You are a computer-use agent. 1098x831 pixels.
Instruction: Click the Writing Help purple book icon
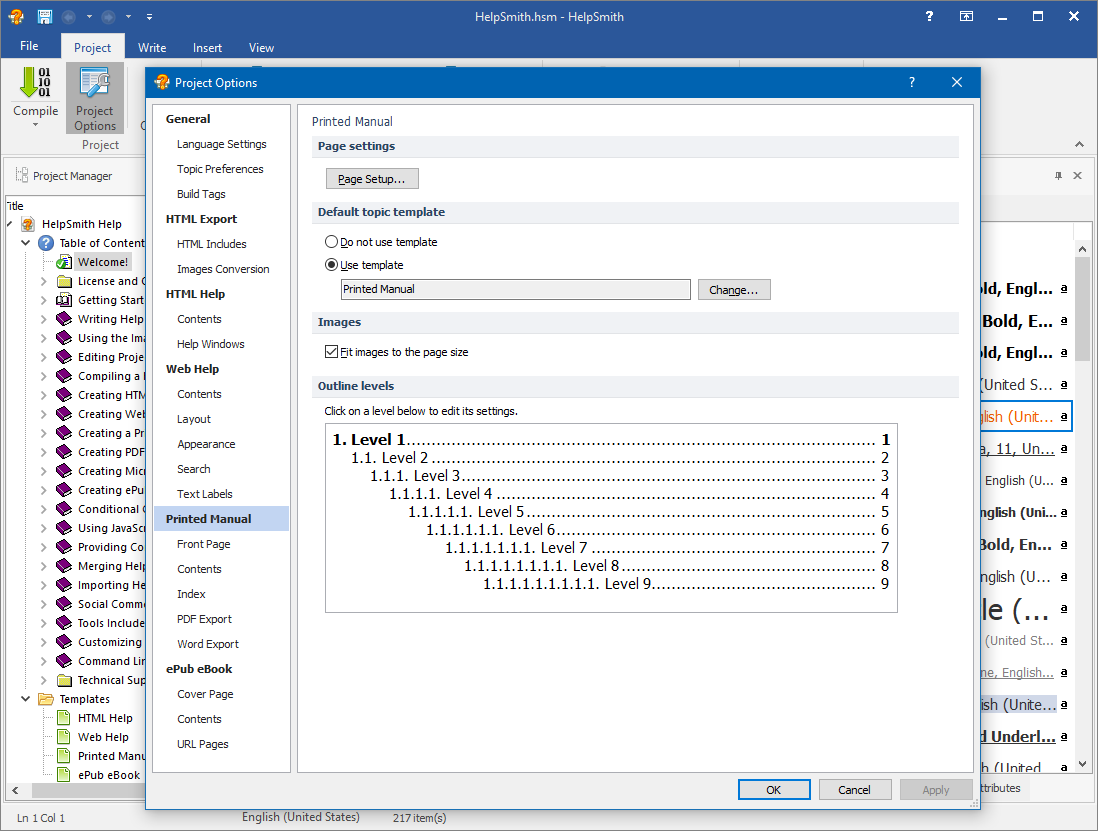pyautogui.click(x=64, y=319)
